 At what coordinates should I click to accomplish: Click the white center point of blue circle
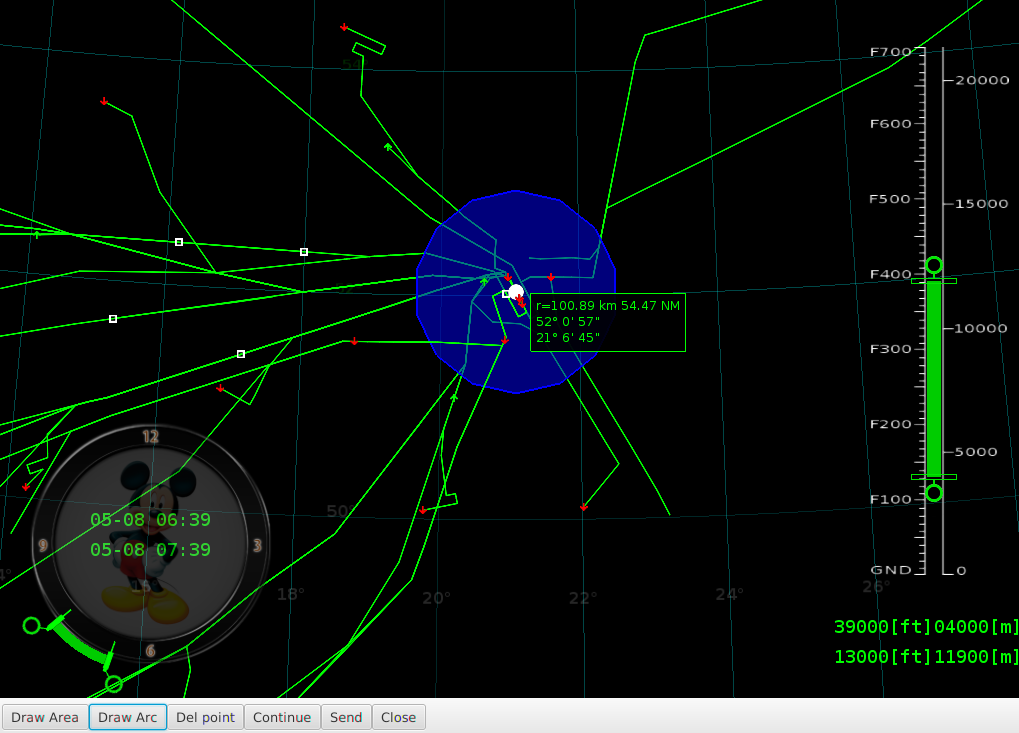(516, 292)
